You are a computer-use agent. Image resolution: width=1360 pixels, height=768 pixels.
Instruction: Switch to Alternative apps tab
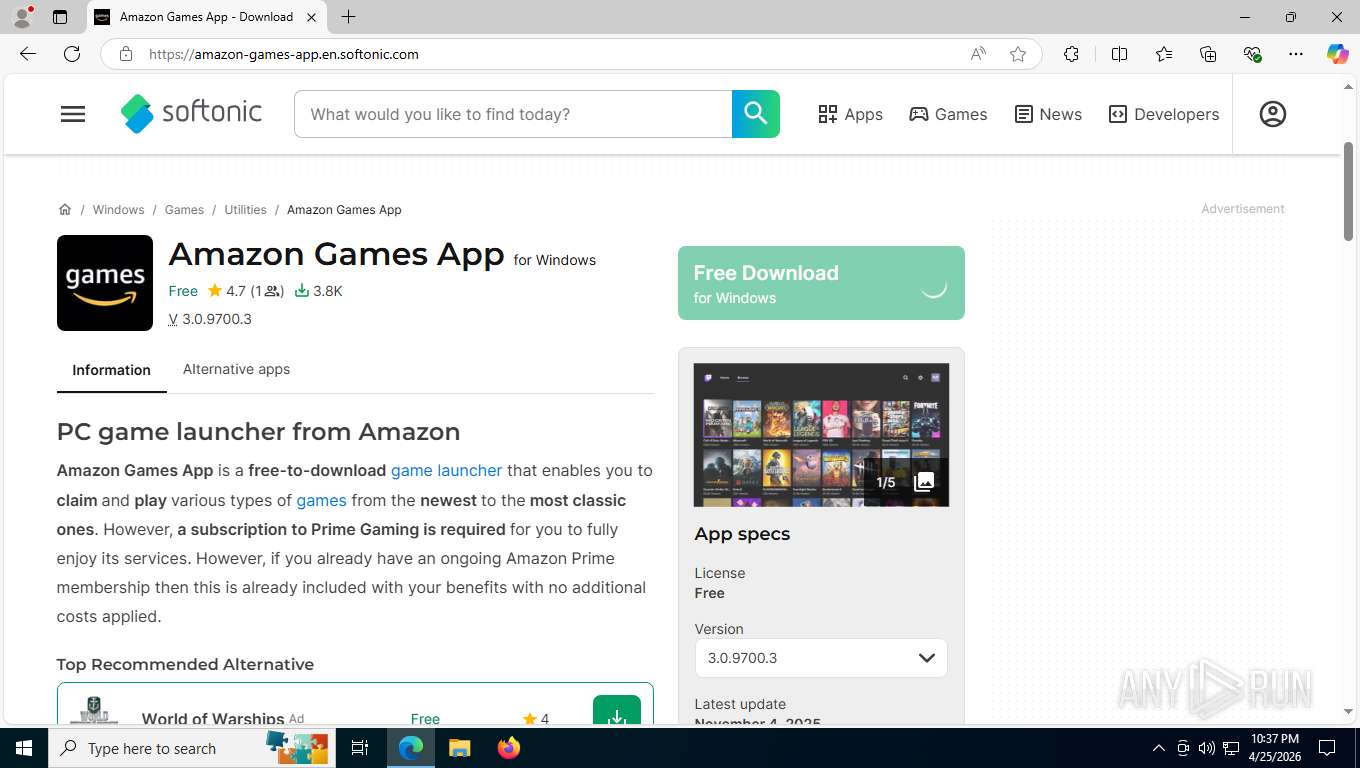click(236, 369)
